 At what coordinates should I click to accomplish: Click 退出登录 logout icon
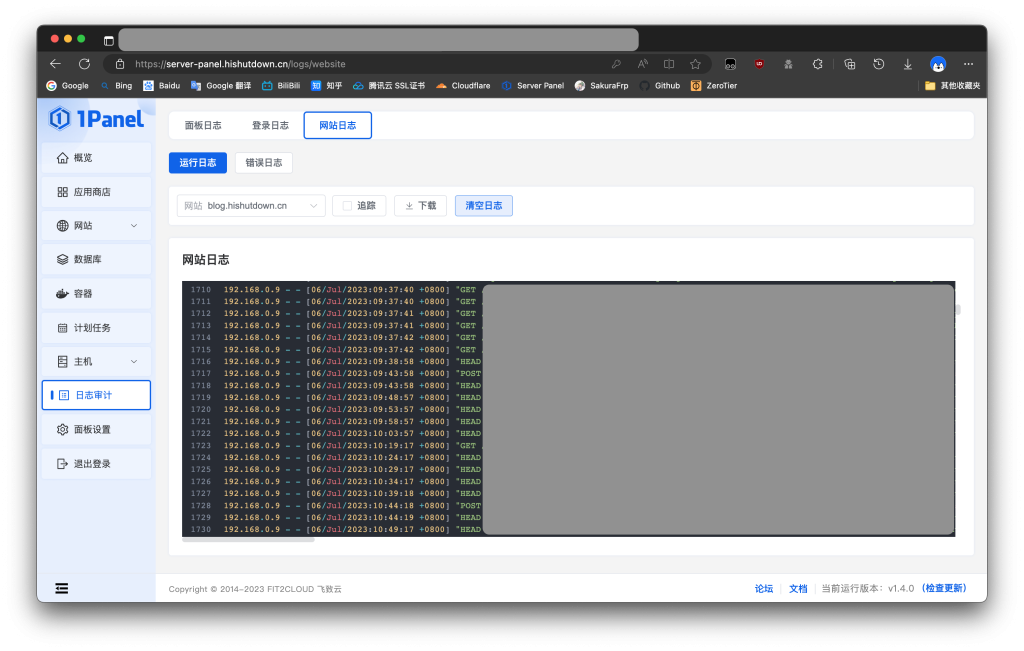pos(63,464)
